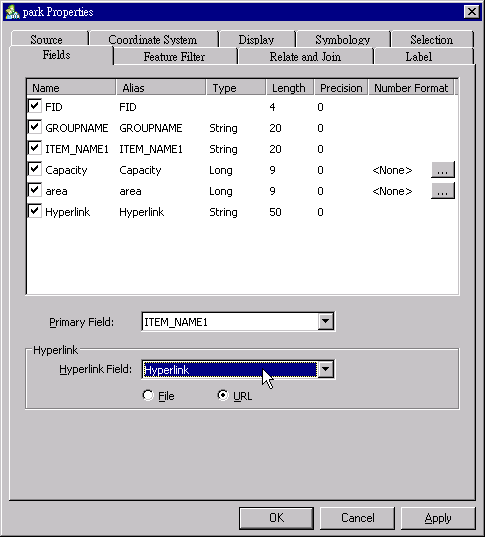The image size is (485, 537).
Task: Select the URL radio button
Action: pyautogui.click(x=223, y=396)
